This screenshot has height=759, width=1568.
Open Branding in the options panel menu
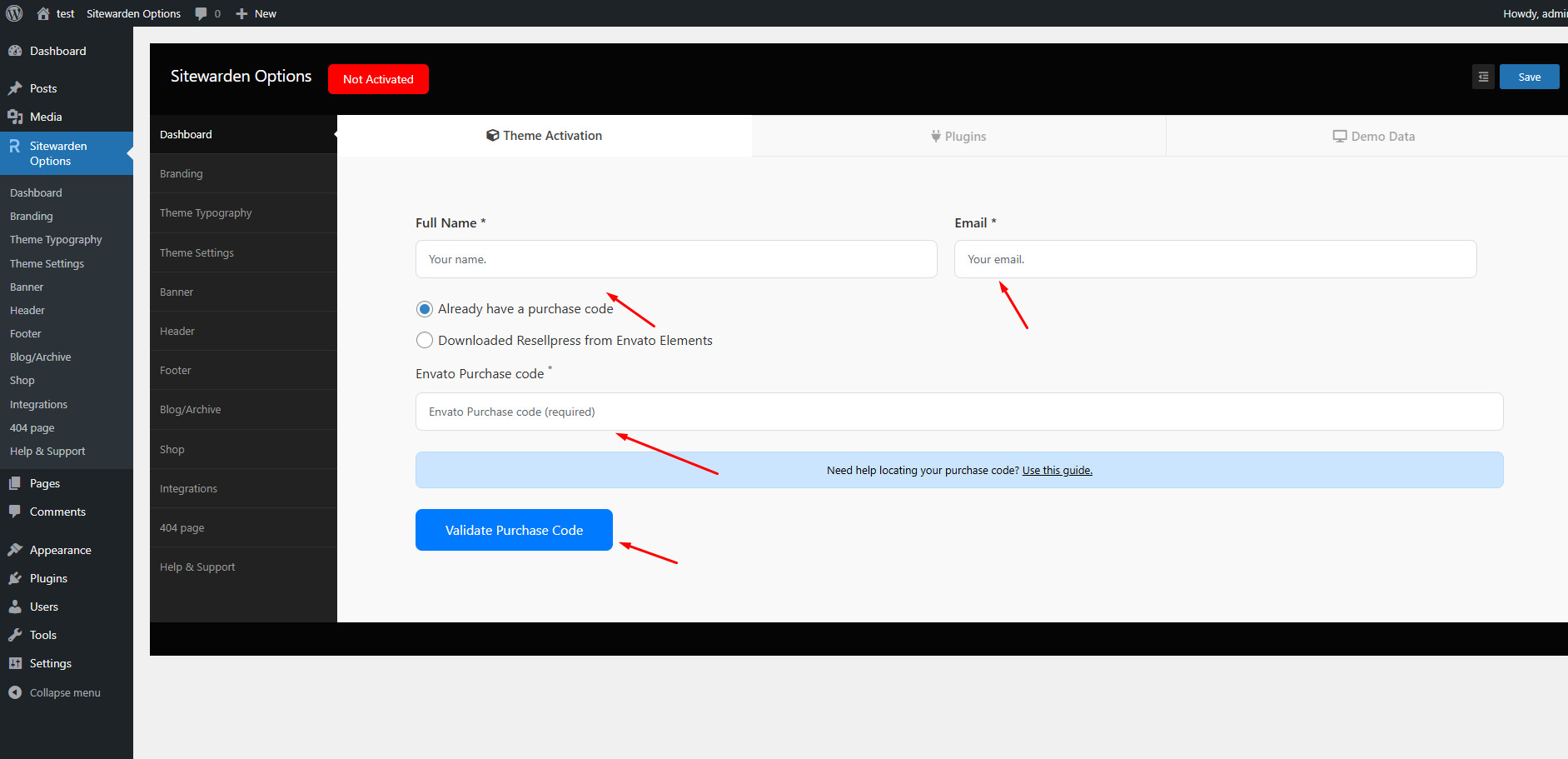[243, 173]
